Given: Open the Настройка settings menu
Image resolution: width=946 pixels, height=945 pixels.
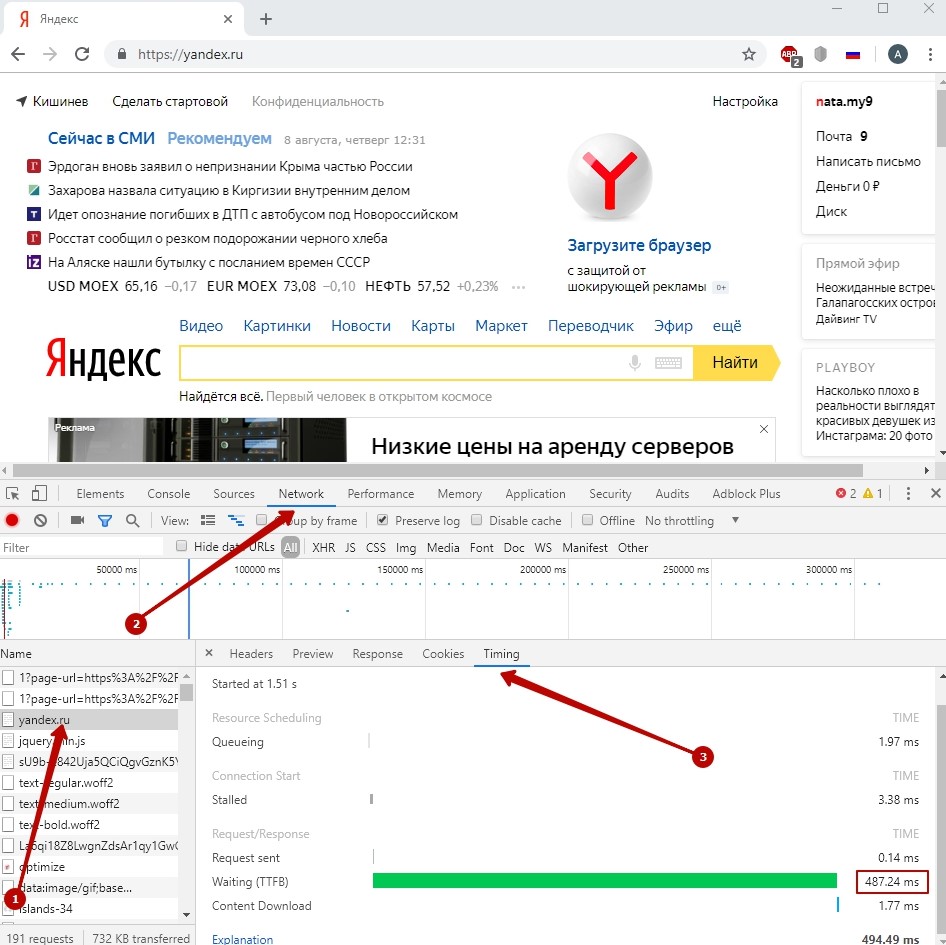Looking at the screenshot, I should (x=745, y=101).
